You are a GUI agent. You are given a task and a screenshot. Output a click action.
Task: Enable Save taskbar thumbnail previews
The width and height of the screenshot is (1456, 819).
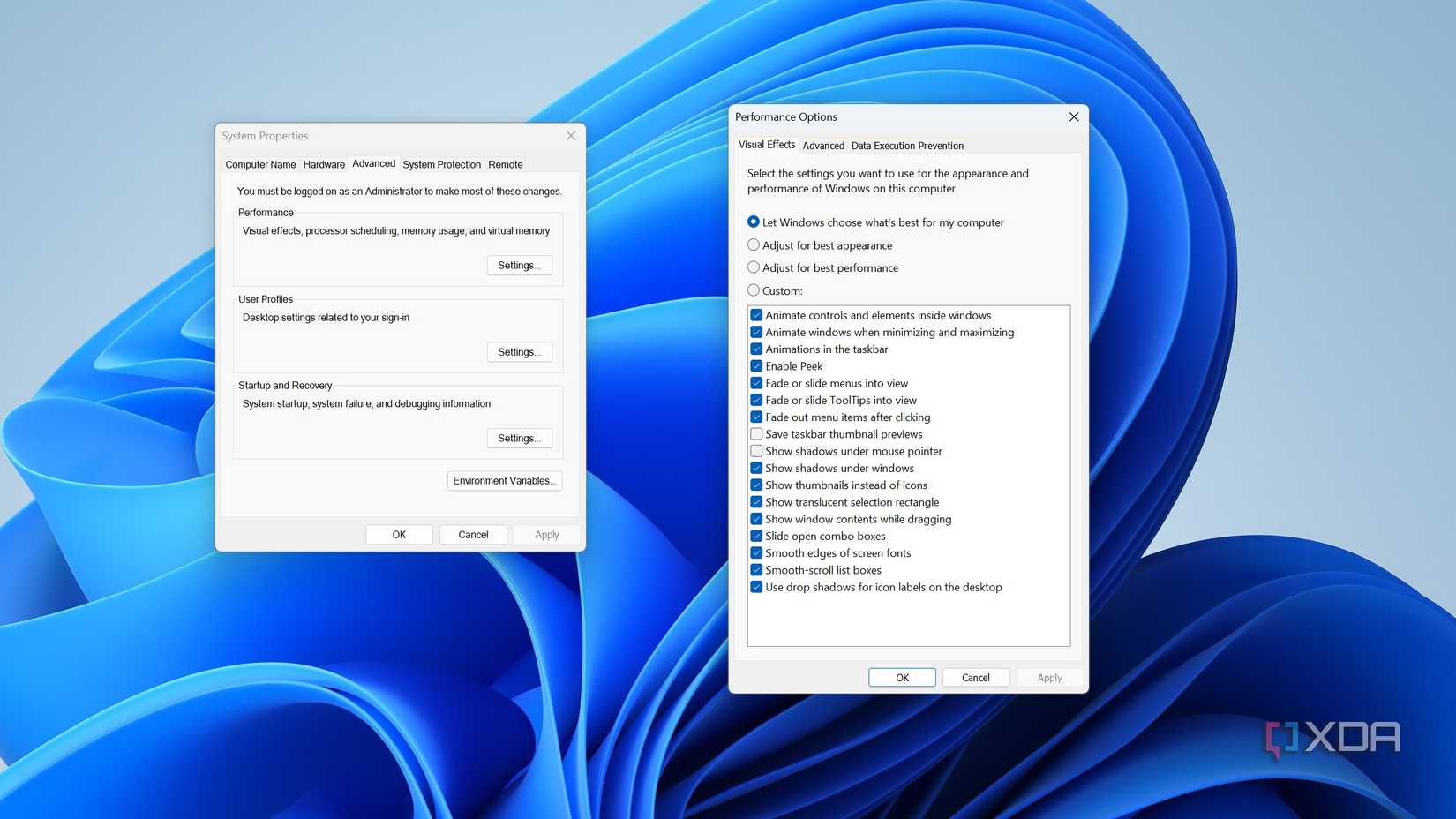[756, 434]
